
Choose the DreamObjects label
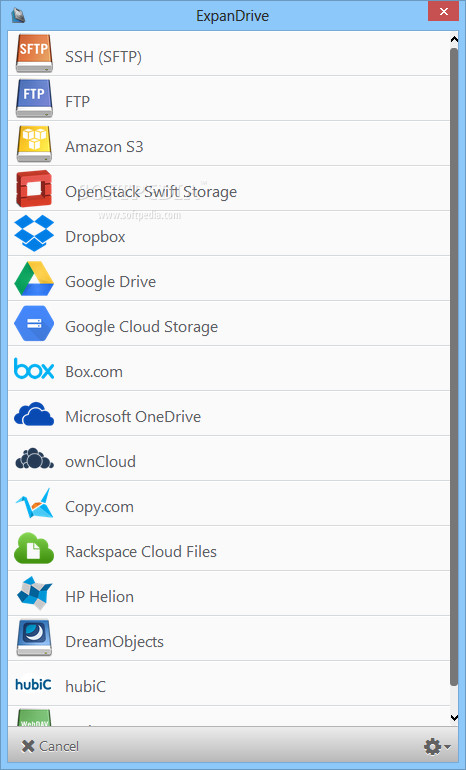point(114,642)
